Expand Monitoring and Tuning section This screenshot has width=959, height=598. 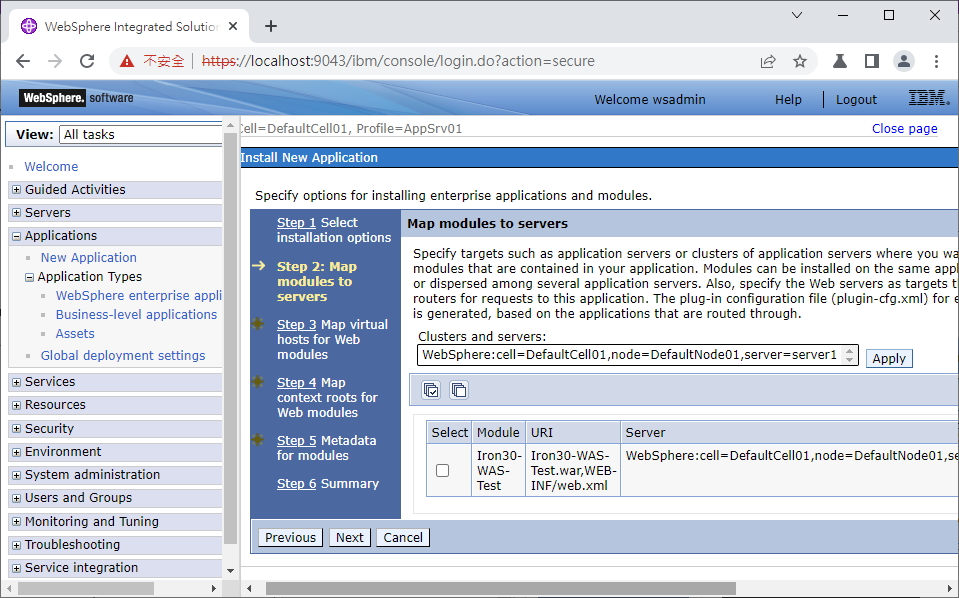coord(17,522)
